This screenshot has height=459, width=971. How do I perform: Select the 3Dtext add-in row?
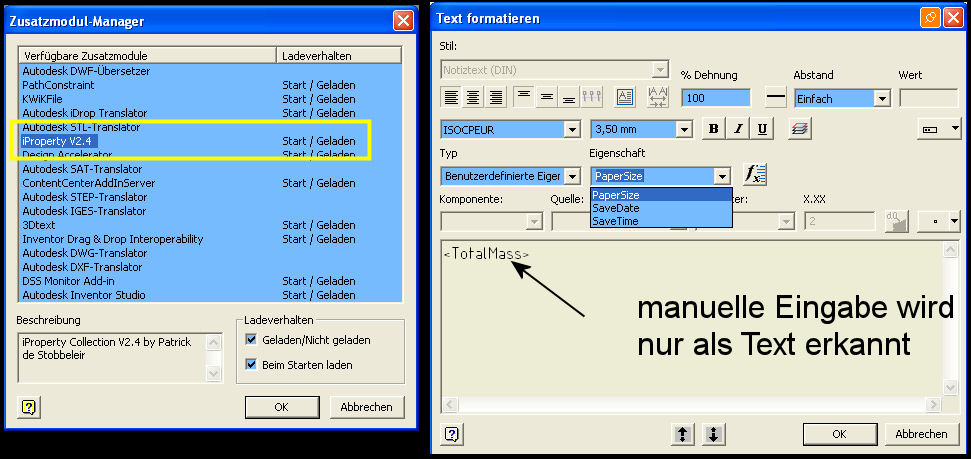pos(211,225)
